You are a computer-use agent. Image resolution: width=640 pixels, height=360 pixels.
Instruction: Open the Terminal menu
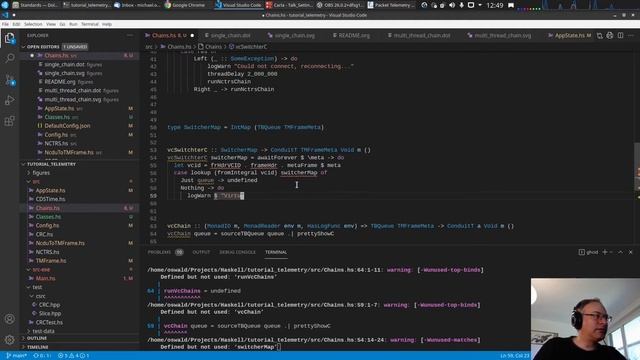(x=90, y=24)
